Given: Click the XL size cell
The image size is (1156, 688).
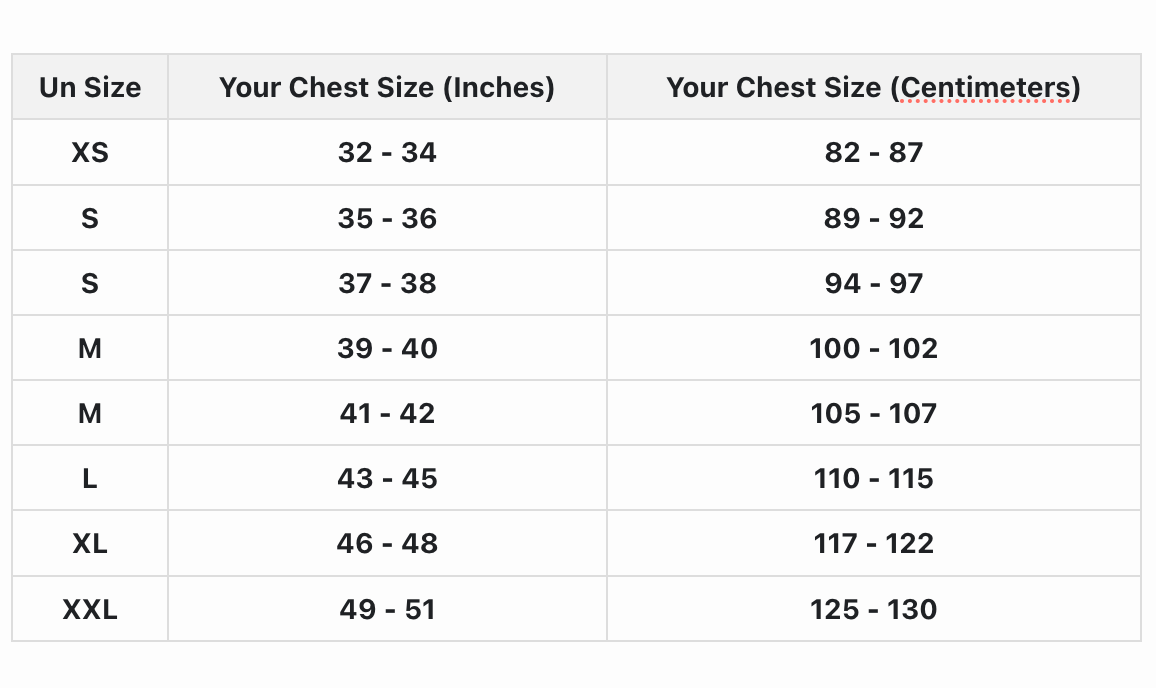Looking at the screenshot, I should 90,544.
